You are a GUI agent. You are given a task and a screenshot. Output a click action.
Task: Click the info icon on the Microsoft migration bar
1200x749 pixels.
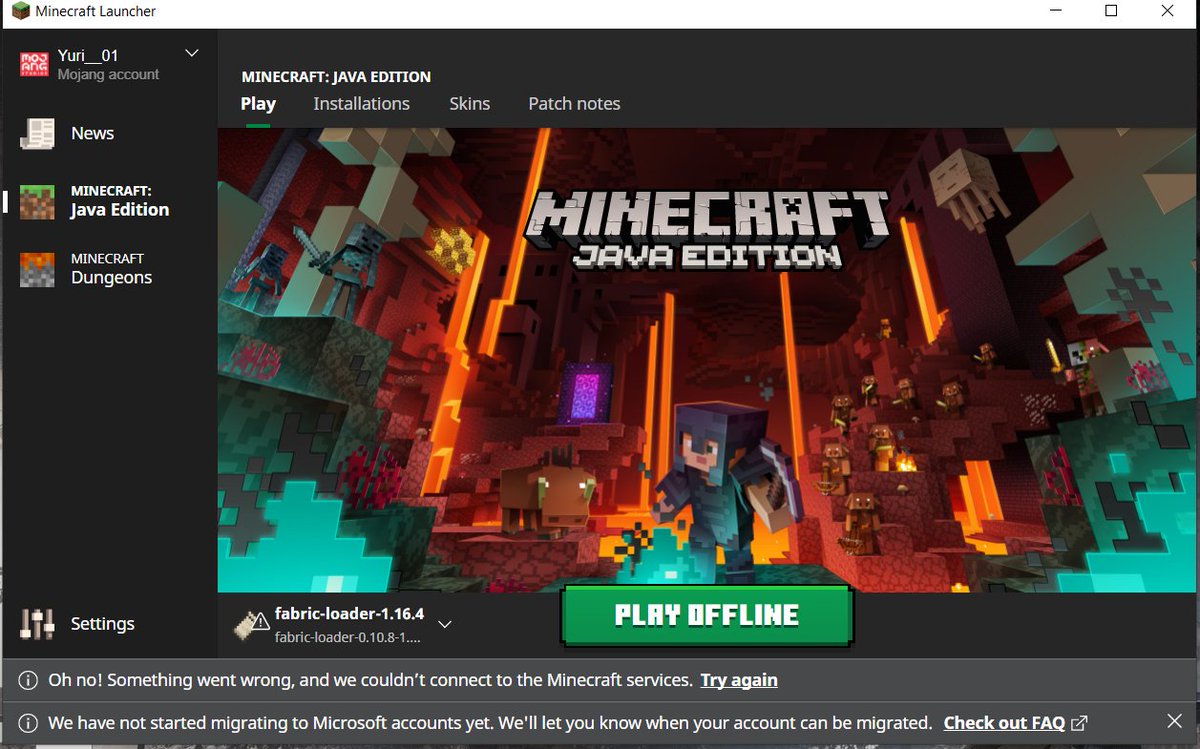[28, 723]
